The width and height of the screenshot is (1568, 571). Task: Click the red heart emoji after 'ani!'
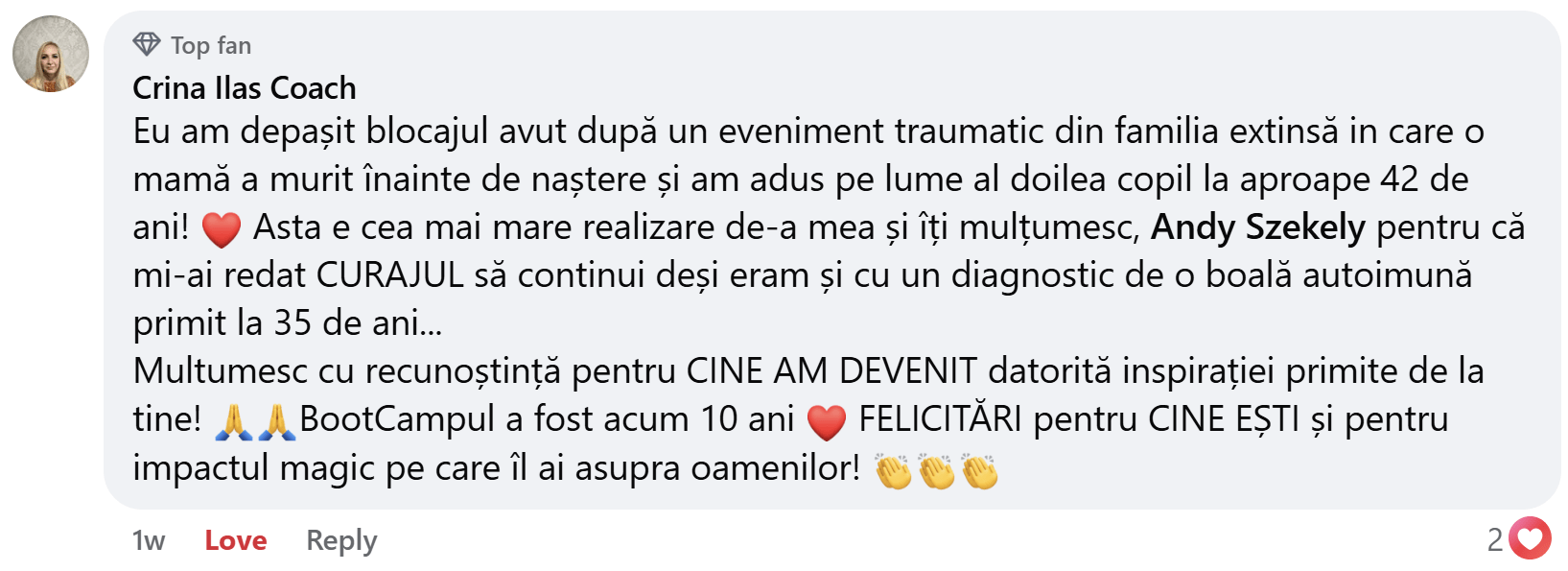pos(222,229)
